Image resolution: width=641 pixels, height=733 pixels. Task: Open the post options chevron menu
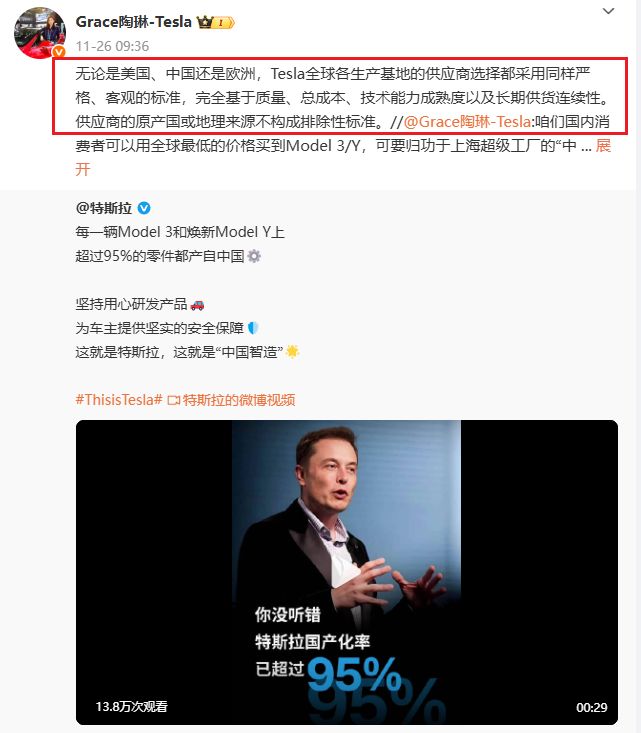(608, 11)
